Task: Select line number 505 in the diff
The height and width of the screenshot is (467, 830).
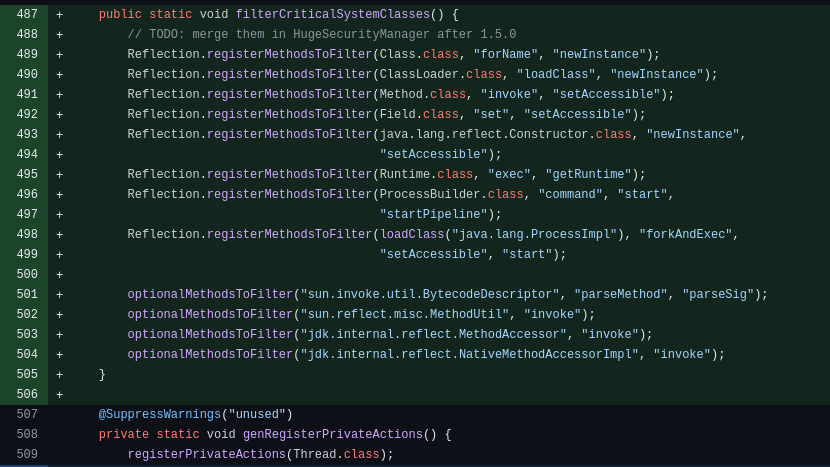Action: pos(27,374)
